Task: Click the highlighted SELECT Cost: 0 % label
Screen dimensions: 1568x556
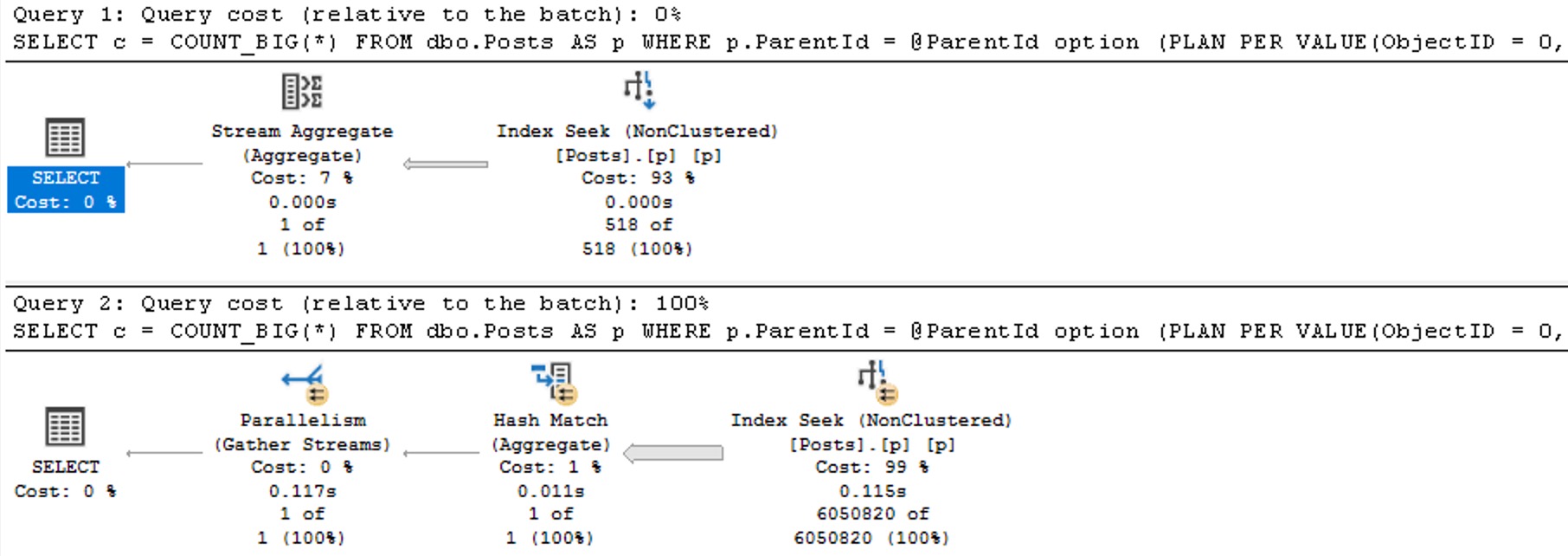Action: click(x=66, y=190)
